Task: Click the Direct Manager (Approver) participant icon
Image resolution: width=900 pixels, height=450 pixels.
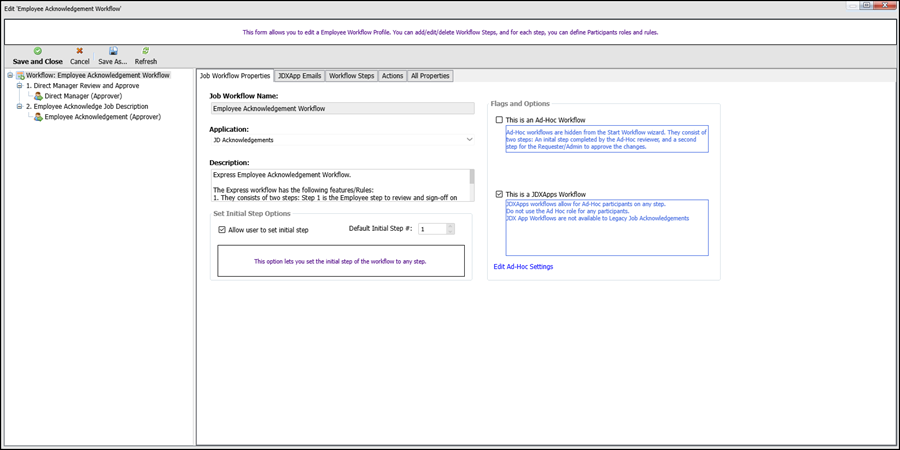Action: click(38, 96)
